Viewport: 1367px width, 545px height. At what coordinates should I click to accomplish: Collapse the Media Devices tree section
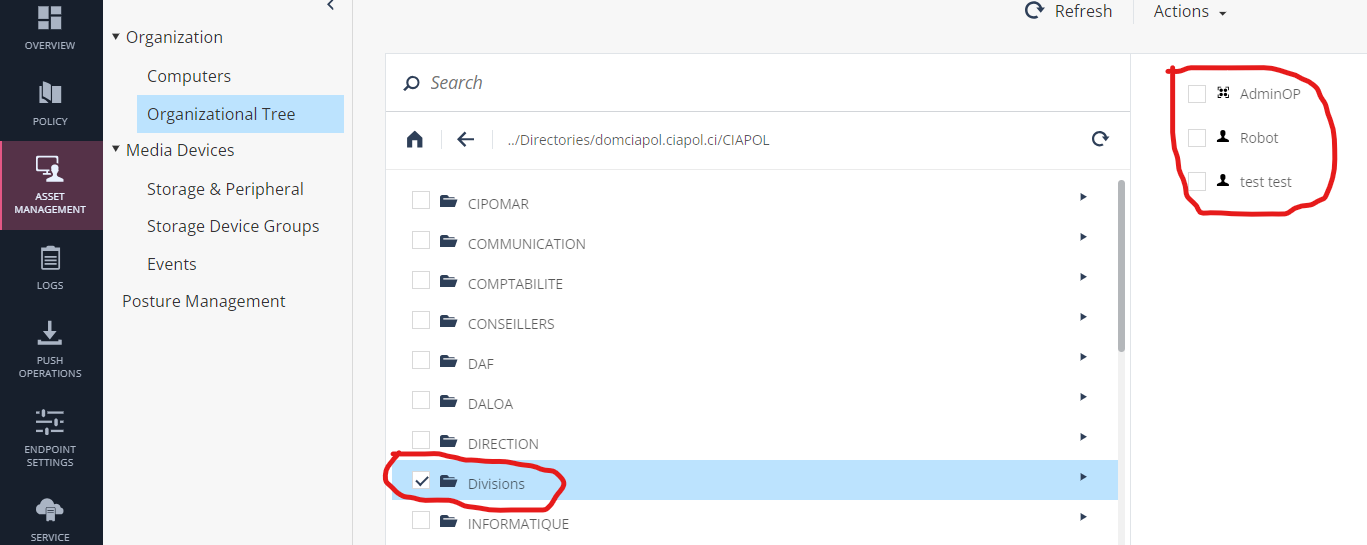(x=116, y=150)
